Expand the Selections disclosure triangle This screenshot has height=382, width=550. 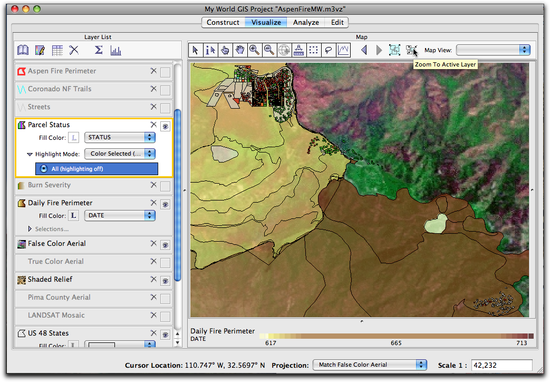[30, 229]
